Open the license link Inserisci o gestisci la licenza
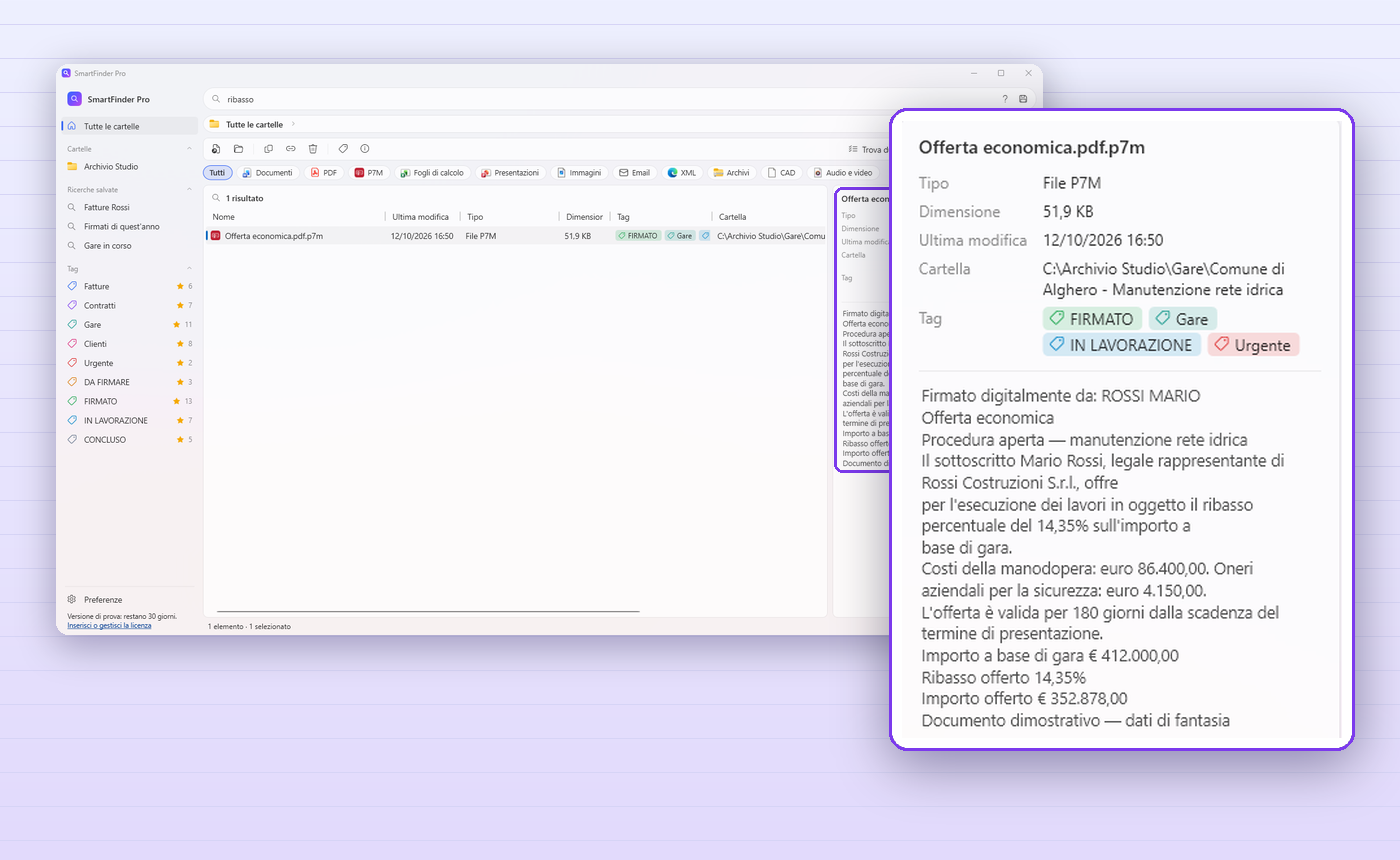Screen dimensions: 1400x860 (109, 625)
